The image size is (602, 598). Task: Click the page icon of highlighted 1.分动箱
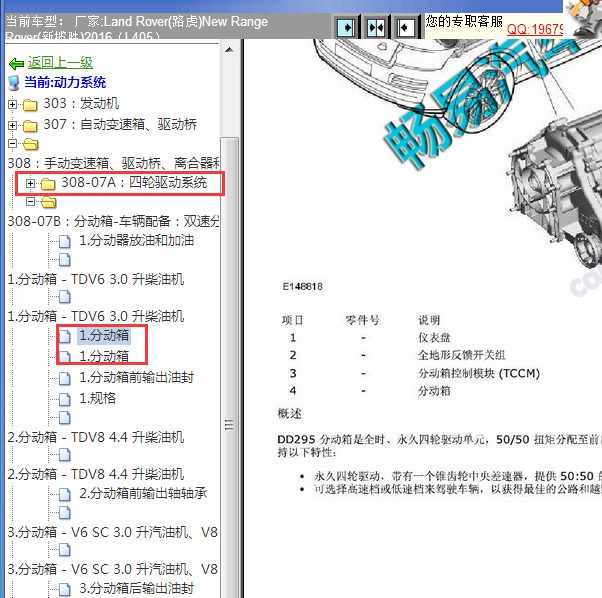pos(64,336)
